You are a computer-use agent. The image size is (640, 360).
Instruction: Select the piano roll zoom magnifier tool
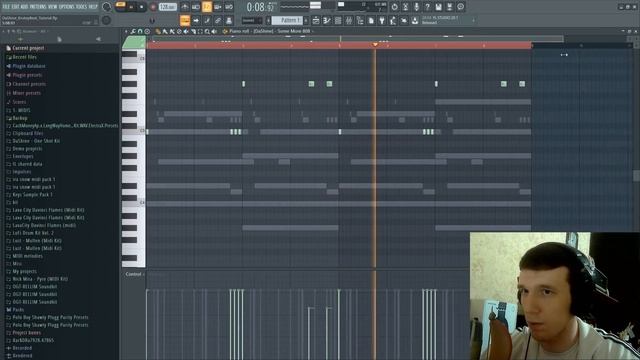click(x=207, y=31)
